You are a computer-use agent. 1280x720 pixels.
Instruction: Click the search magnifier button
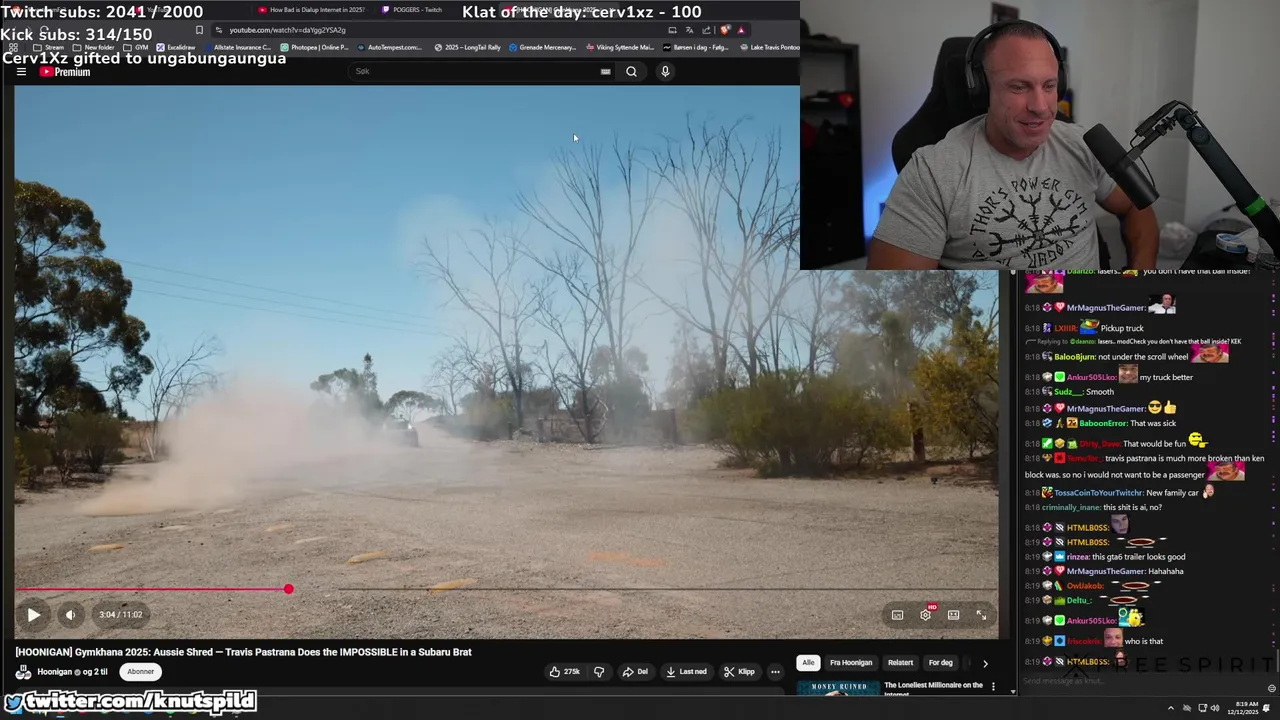click(x=631, y=71)
